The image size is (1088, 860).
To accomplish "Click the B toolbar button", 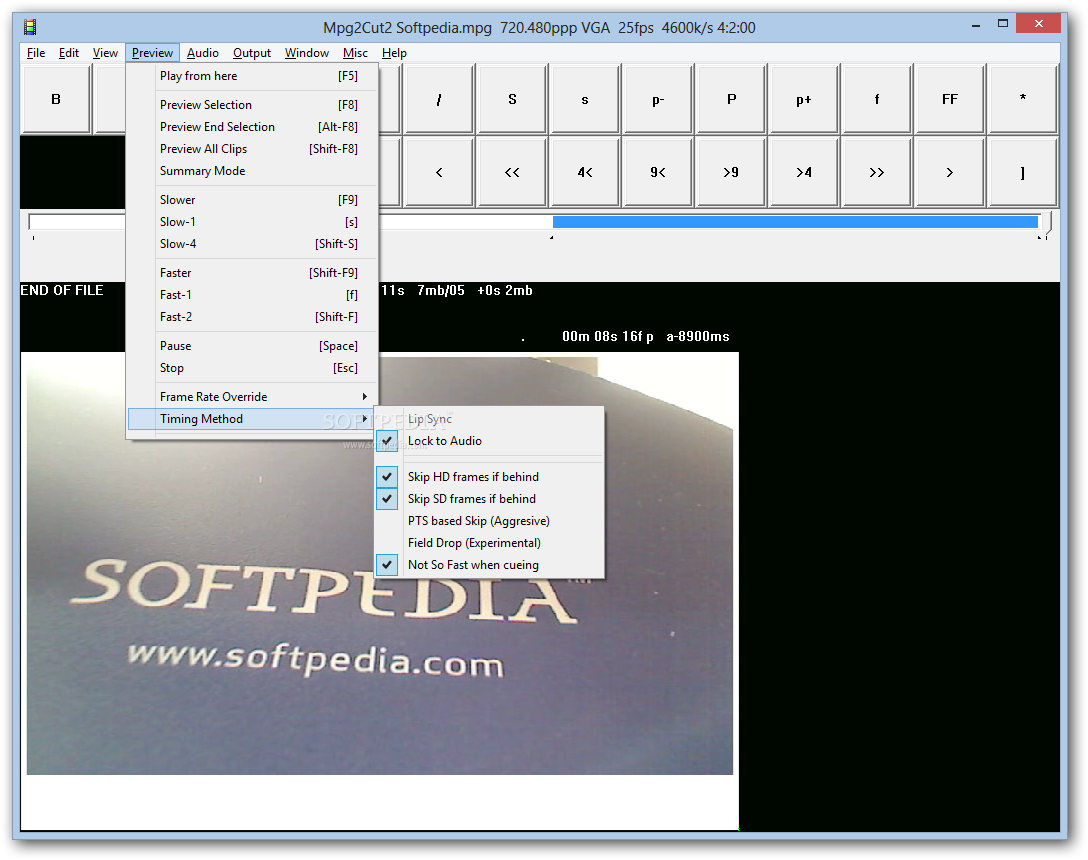I will tap(56, 99).
